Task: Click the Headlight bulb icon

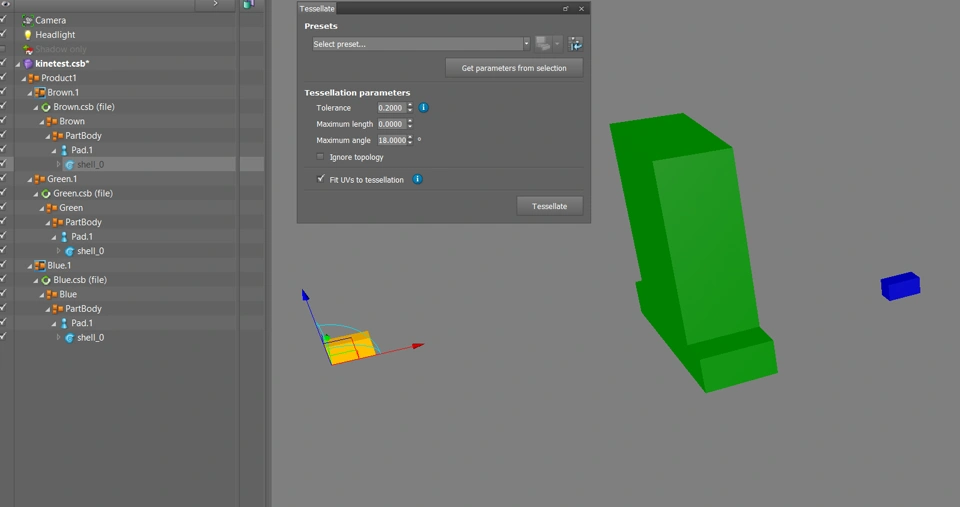Action: [x=28, y=35]
